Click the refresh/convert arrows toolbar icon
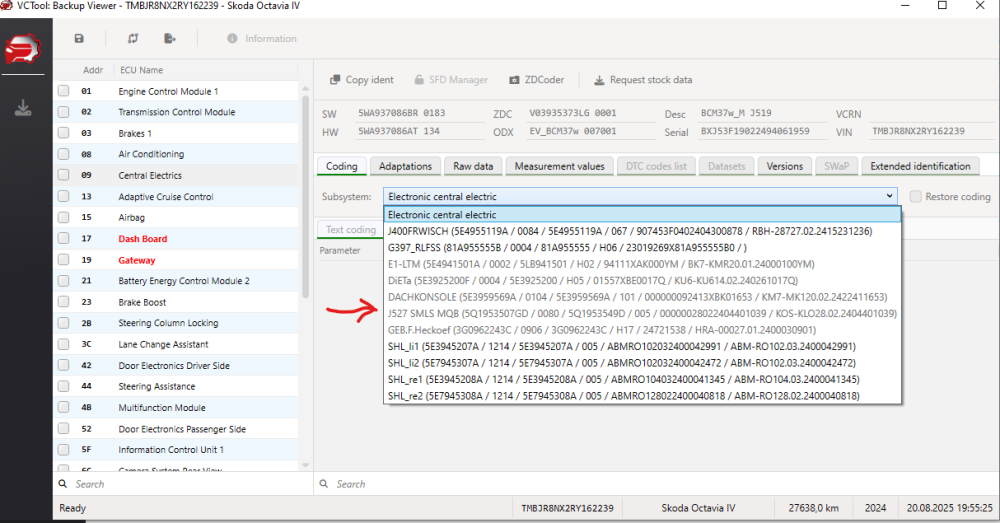Viewport: 1000px width, 523px height. tap(133, 38)
